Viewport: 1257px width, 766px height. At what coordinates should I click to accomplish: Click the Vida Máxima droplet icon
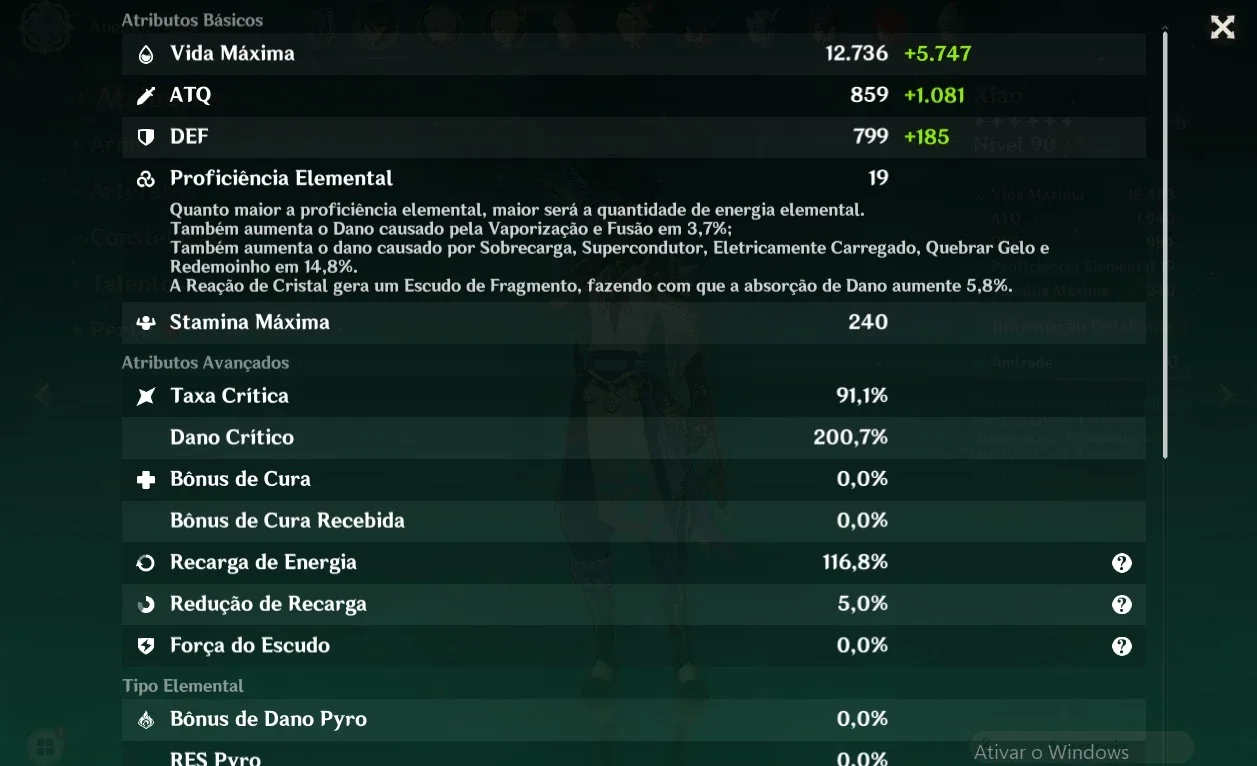(146, 54)
